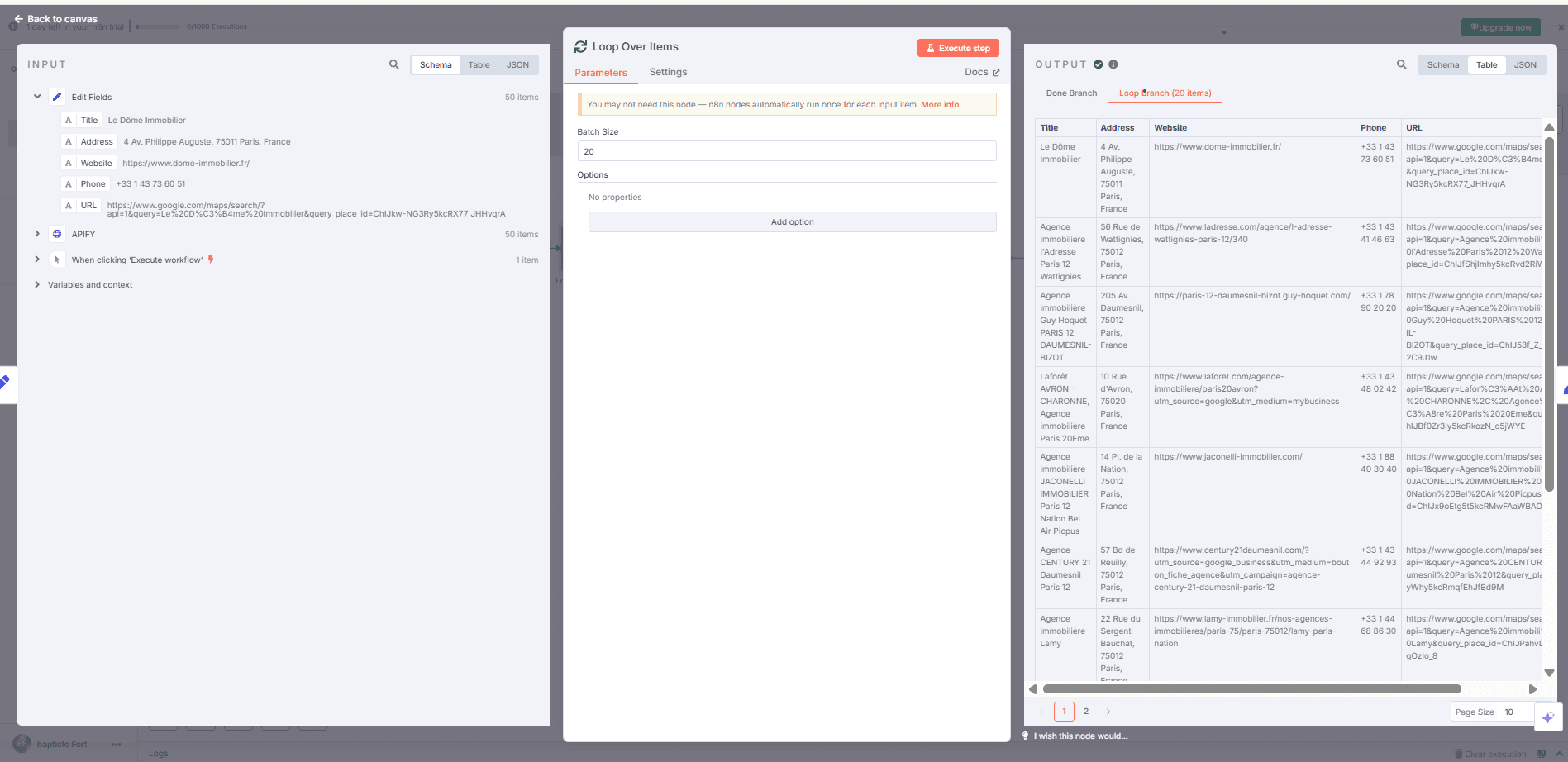1568x762 pixels.
Task: Expand the APIFY node tree
Action: coord(37,234)
